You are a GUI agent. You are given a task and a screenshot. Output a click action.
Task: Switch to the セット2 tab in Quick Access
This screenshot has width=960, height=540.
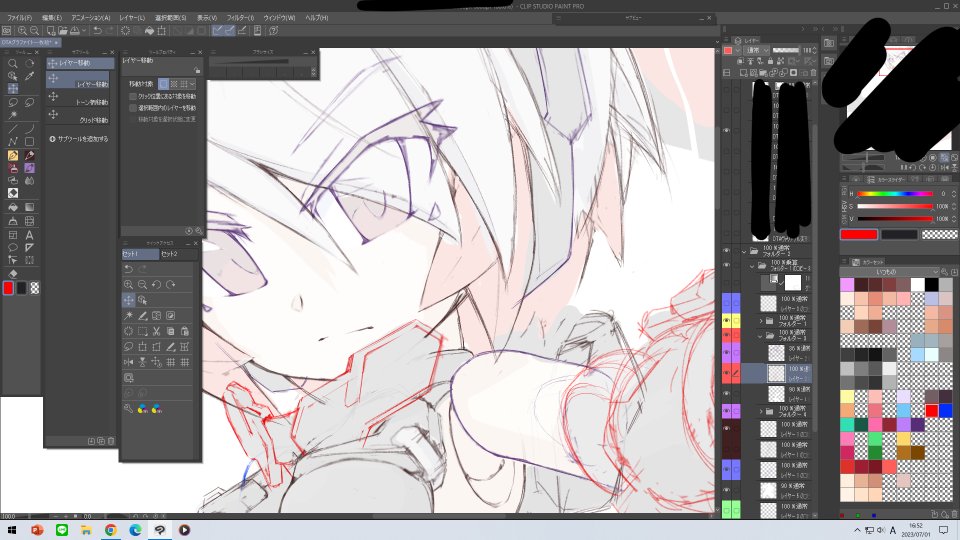179,253
